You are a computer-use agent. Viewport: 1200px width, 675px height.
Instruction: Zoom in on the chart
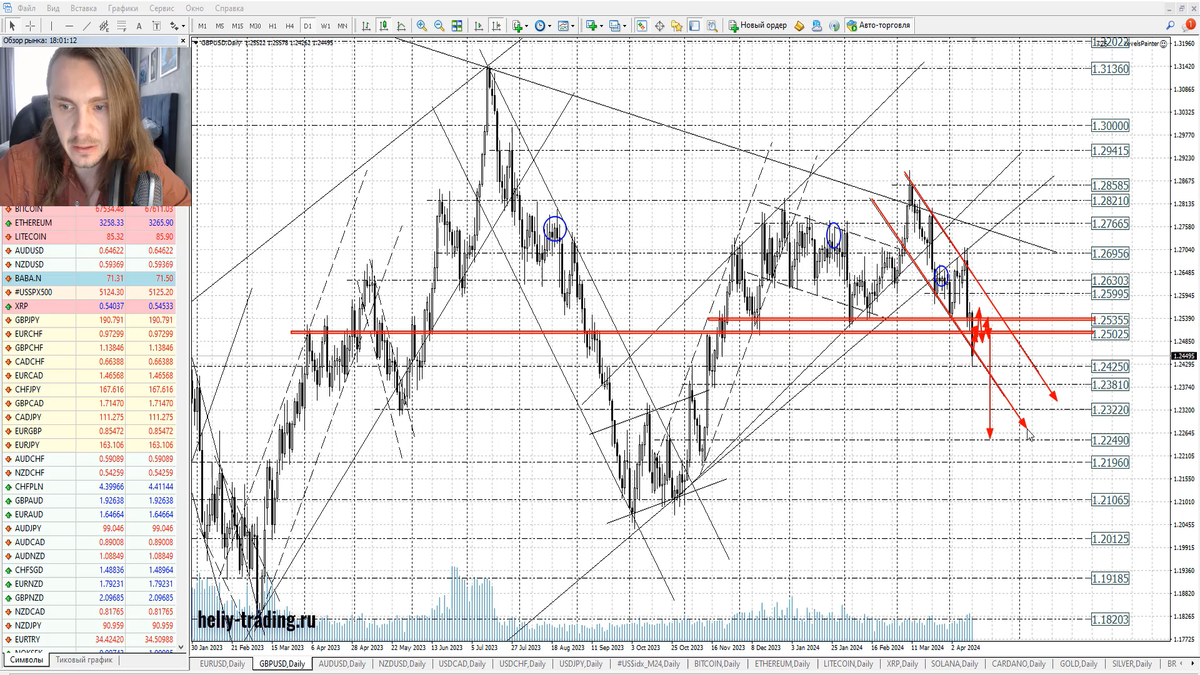[x=421, y=25]
